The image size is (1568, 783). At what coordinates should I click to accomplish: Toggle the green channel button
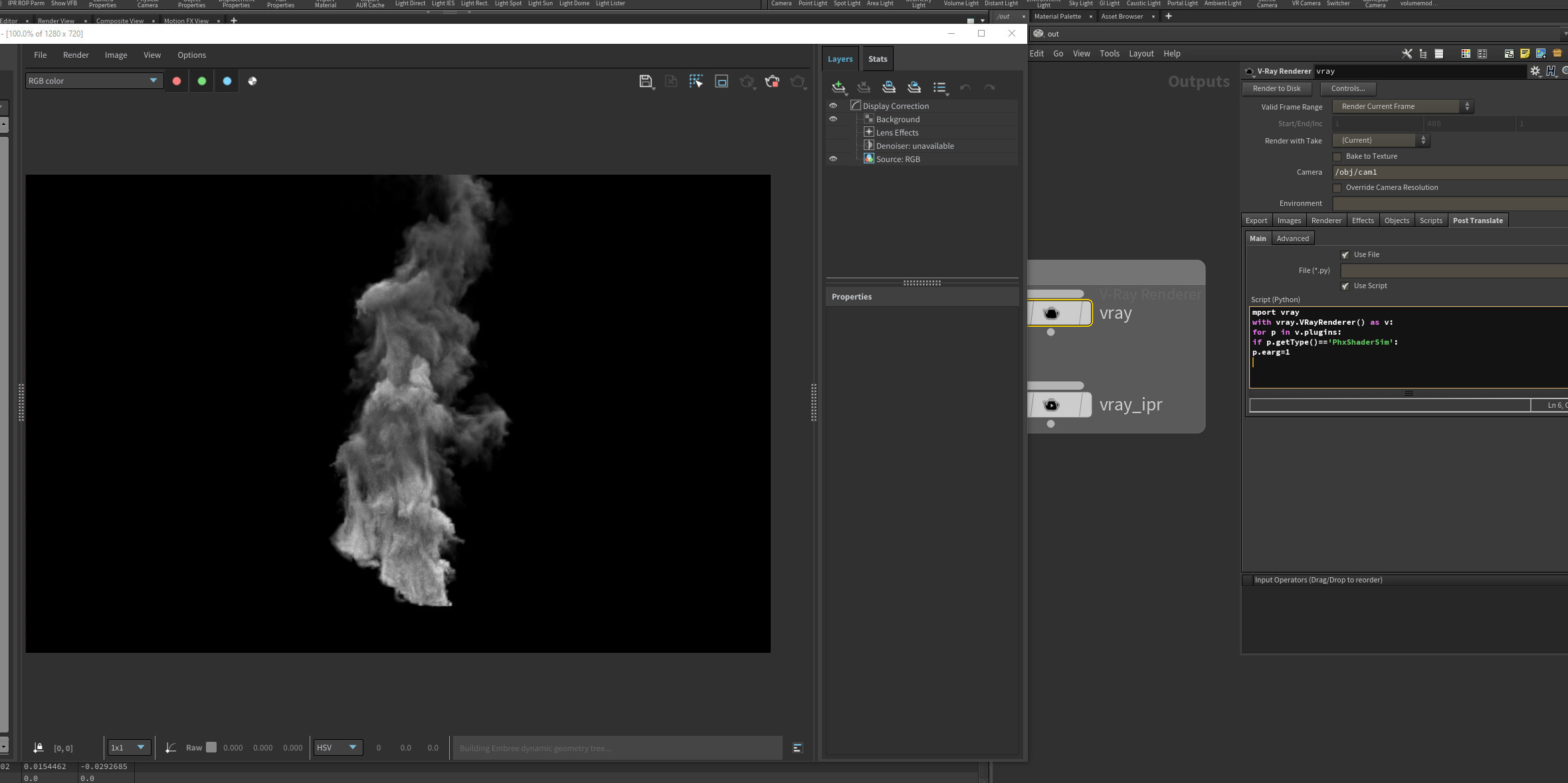pyautogui.click(x=202, y=81)
